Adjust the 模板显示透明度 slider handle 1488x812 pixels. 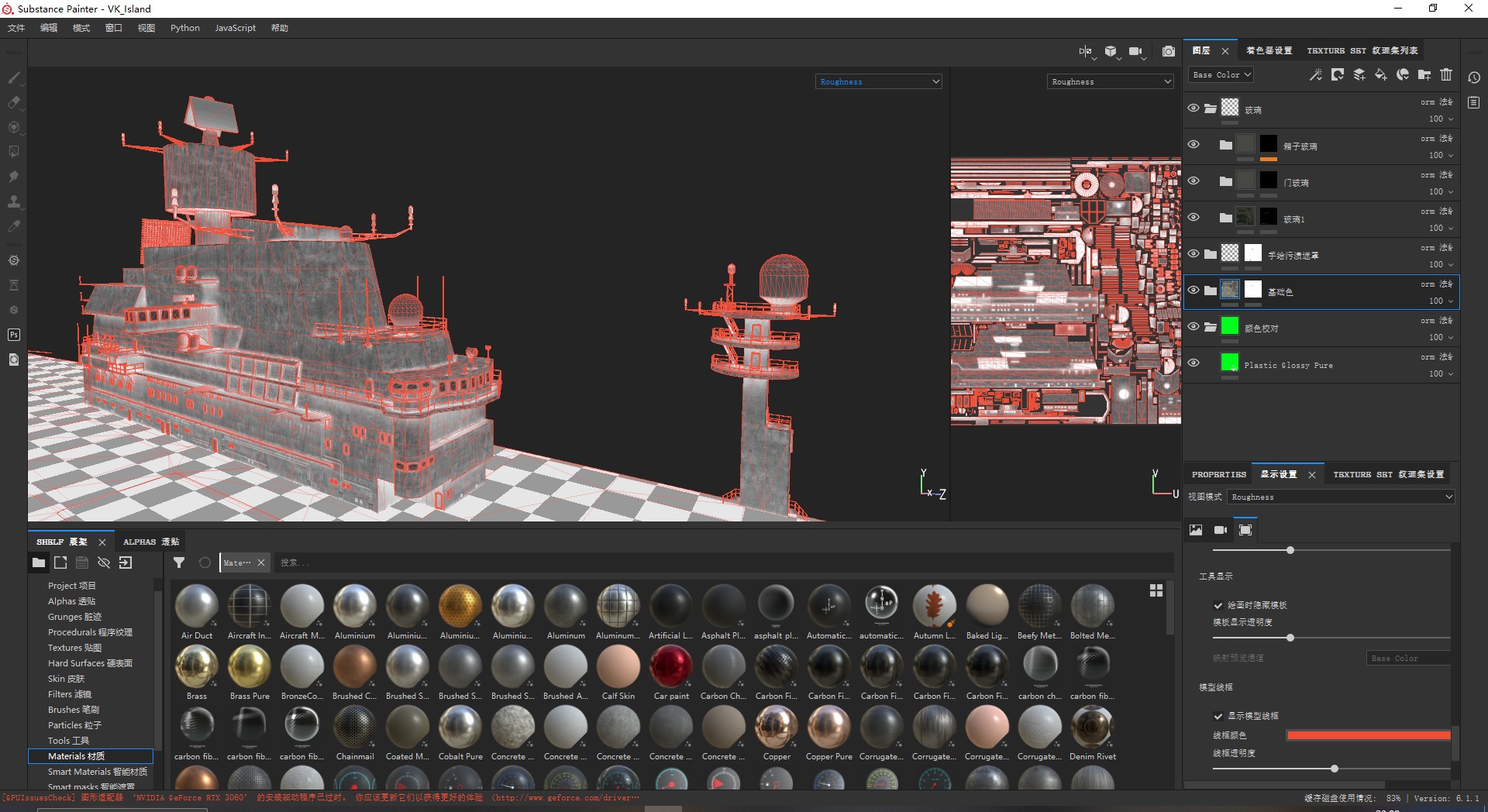tap(1290, 638)
